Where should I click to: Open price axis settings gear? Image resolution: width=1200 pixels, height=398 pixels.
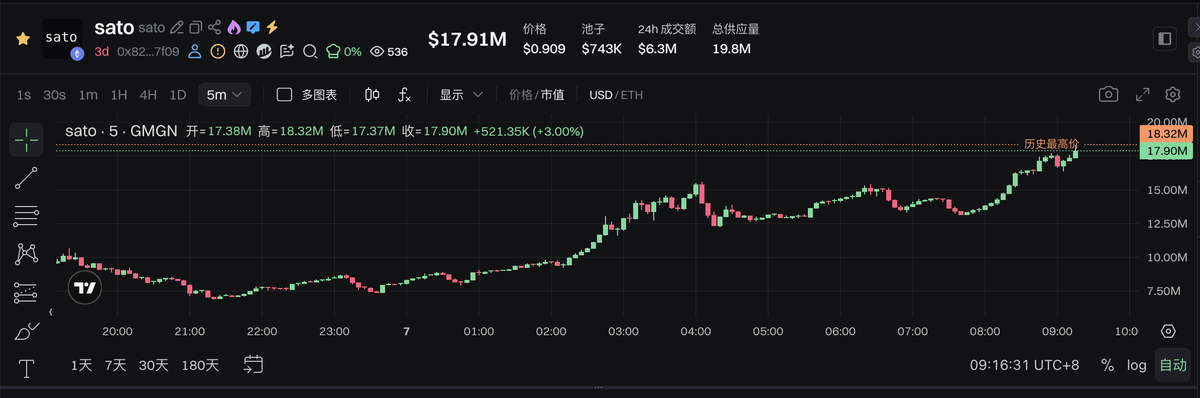[x=1168, y=331]
